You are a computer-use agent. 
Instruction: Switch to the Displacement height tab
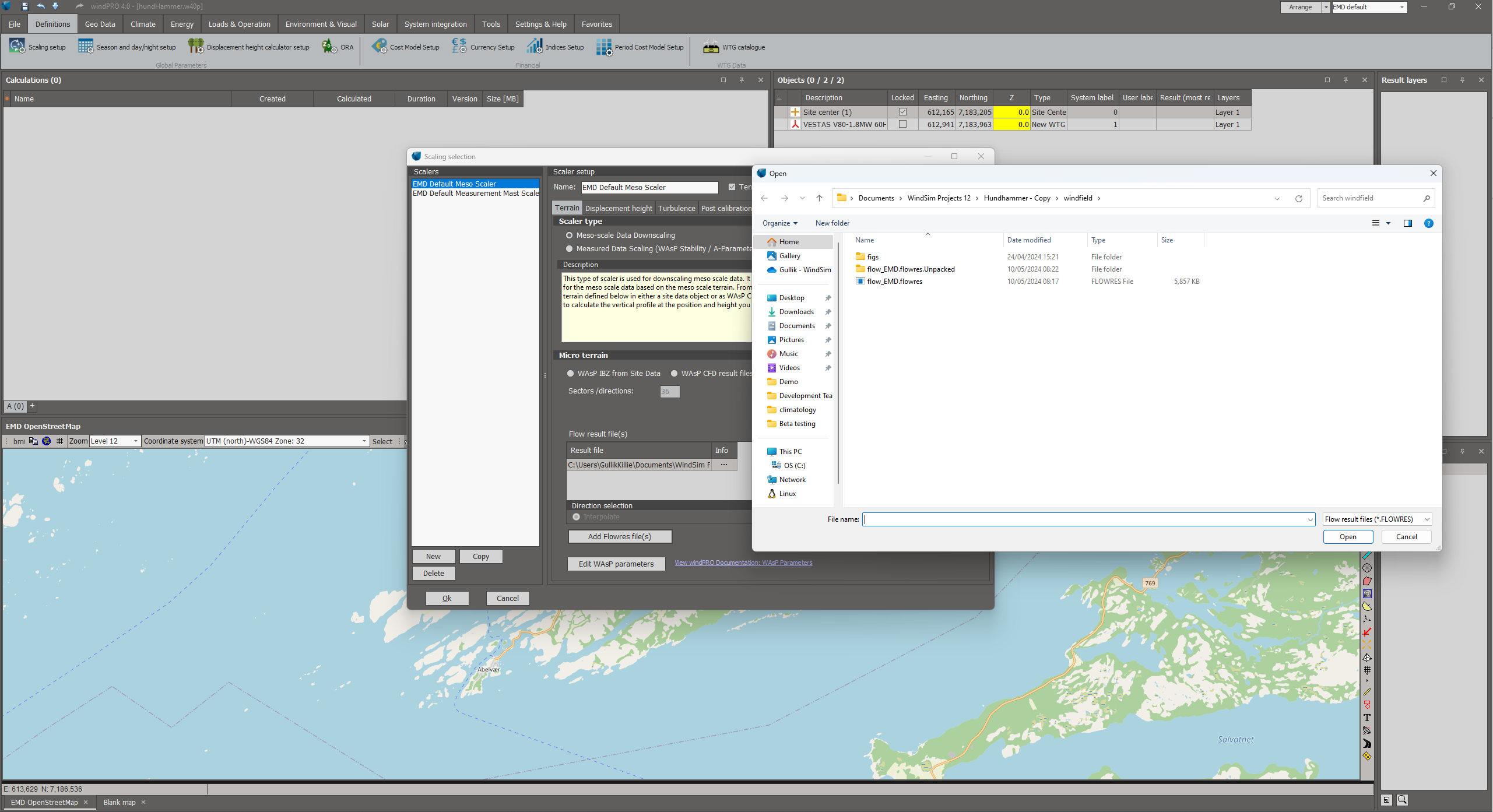pos(618,209)
